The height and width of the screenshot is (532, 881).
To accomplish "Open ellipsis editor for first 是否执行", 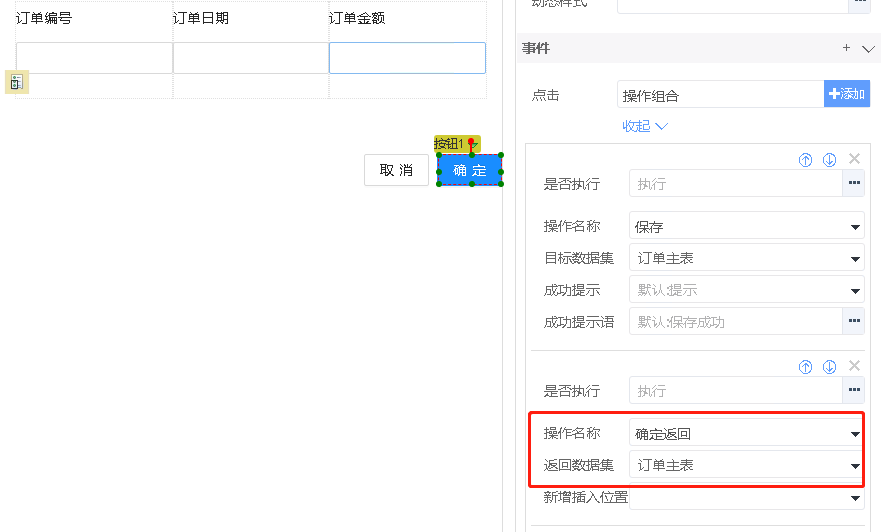I will (853, 183).
